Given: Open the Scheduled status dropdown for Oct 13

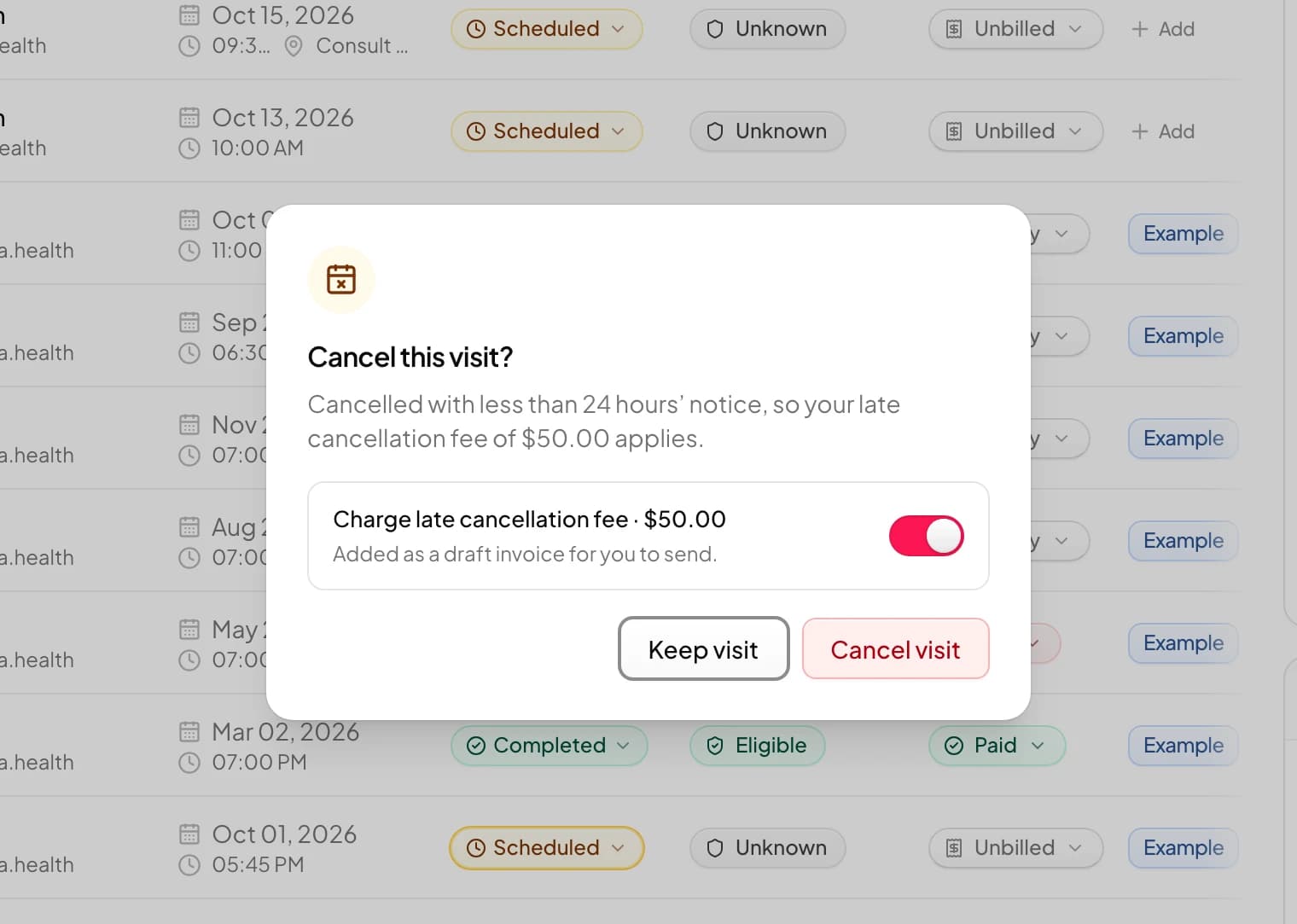Looking at the screenshot, I should [546, 131].
